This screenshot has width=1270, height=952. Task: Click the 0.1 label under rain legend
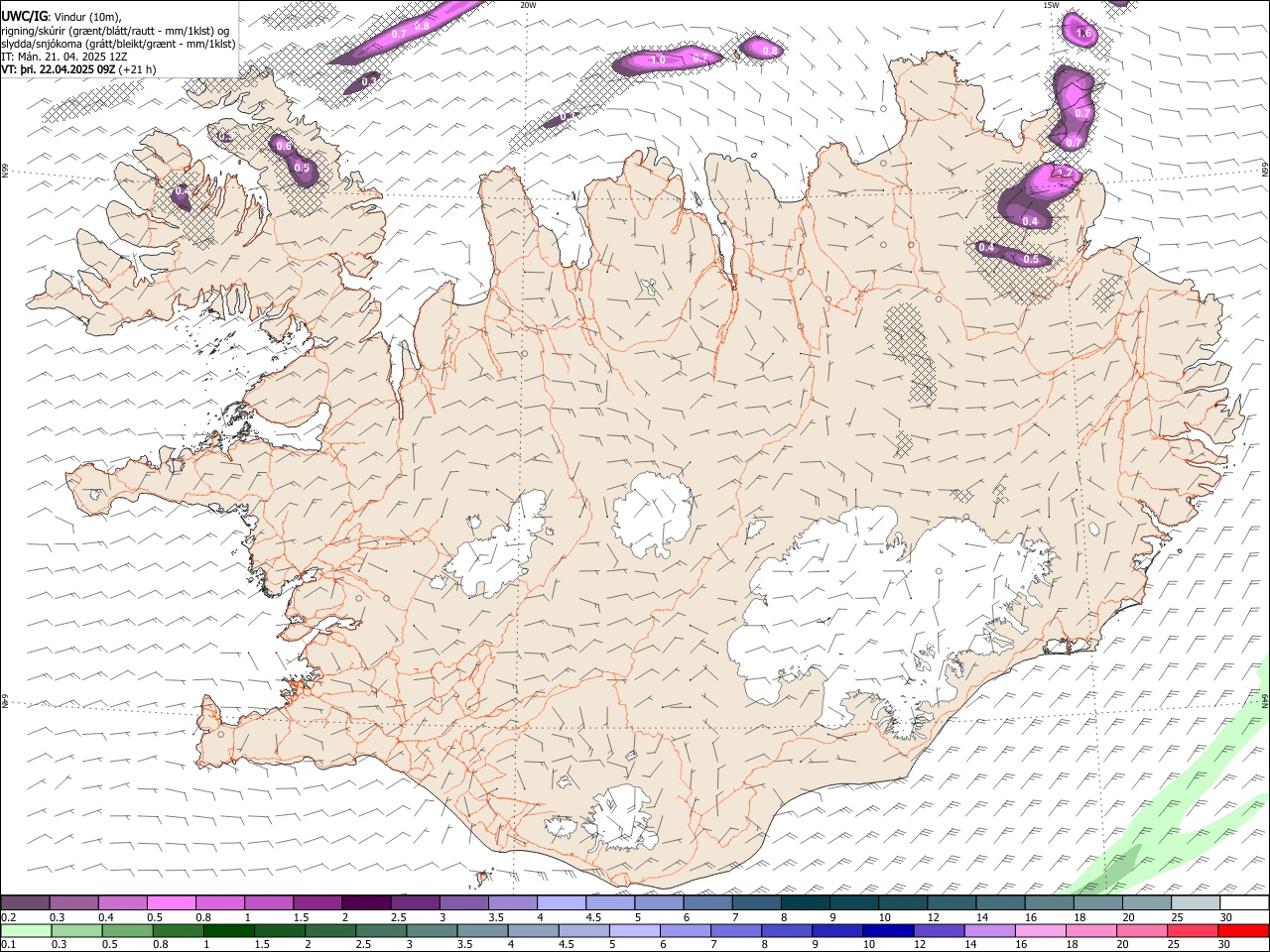8,944
